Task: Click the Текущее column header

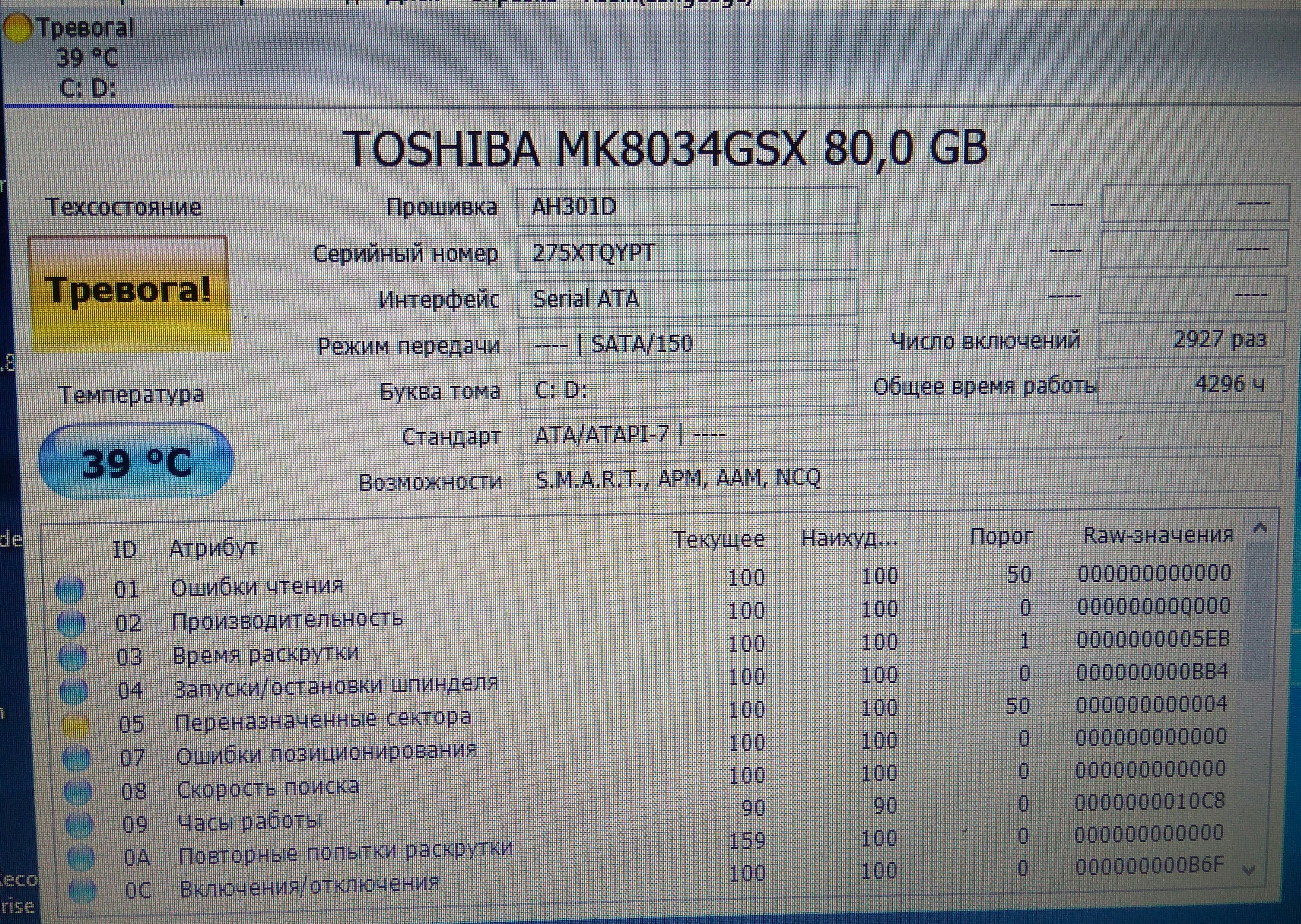Action: [719, 539]
